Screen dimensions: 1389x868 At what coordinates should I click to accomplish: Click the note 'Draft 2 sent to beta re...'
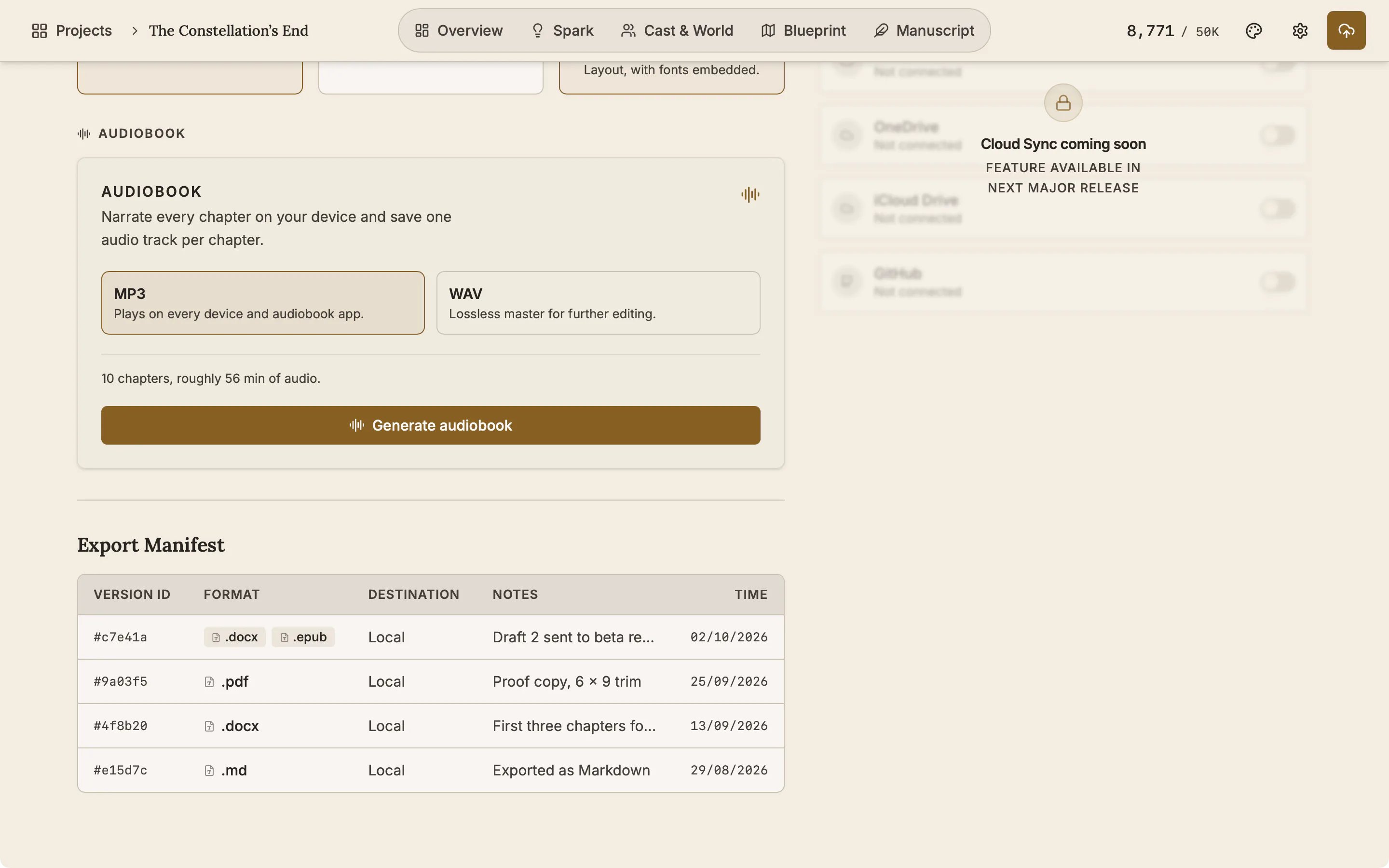(x=573, y=637)
